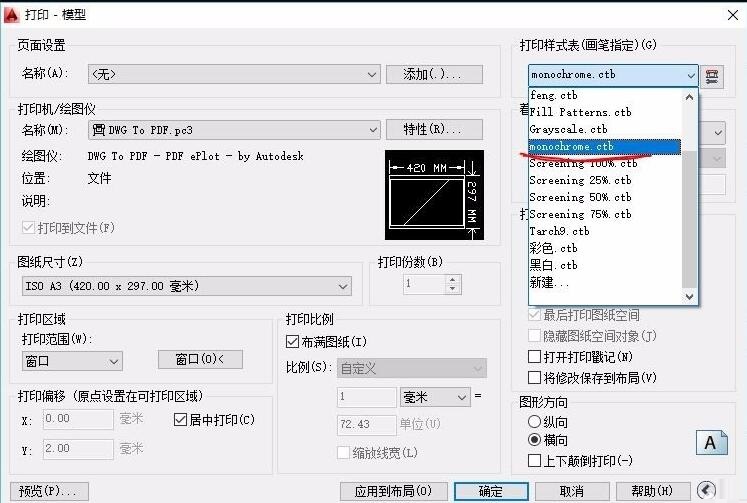Open the page setup name dropdown
Viewport: 747px width, 503px height.
point(234,74)
